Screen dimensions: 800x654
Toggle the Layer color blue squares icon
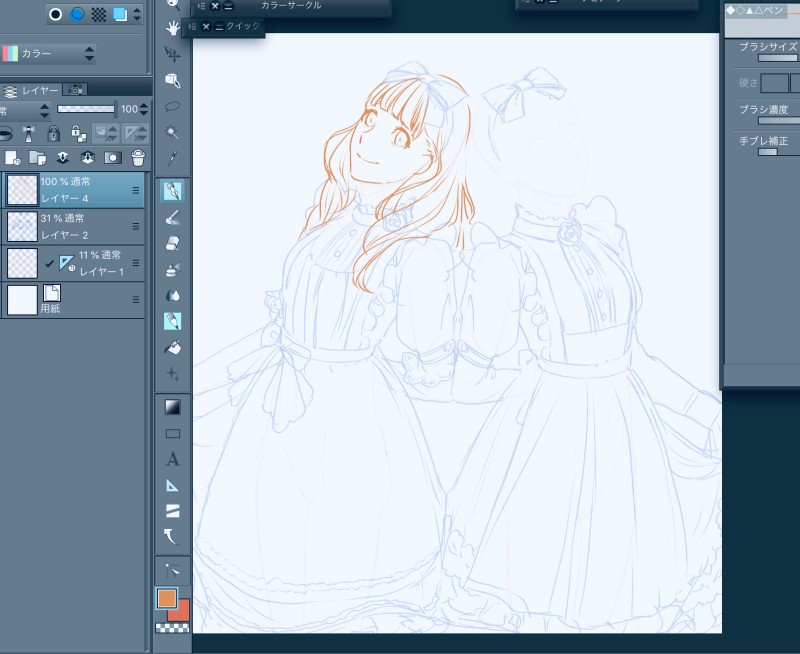click(x=120, y=14)
